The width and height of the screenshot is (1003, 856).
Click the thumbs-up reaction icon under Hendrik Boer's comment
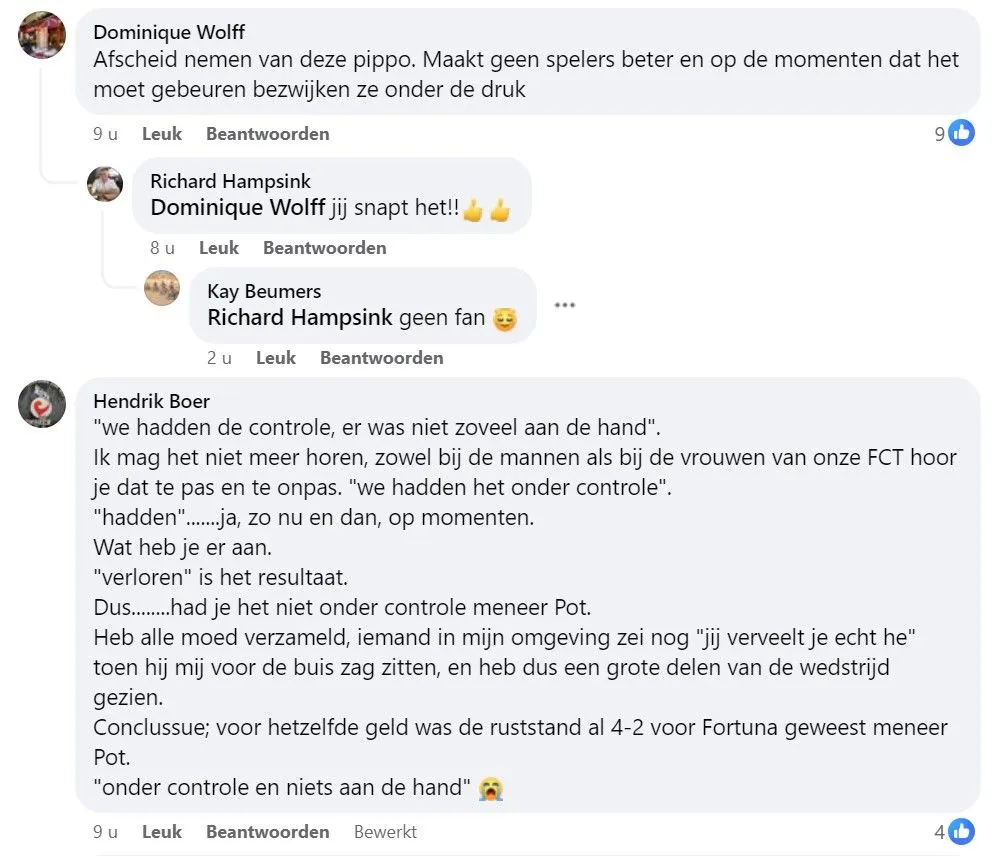(959, 831)
